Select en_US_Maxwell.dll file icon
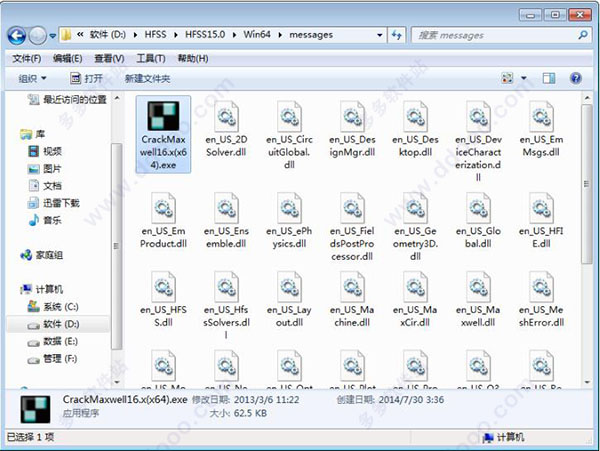Screen dimensions: 600x451 (478, 287)
